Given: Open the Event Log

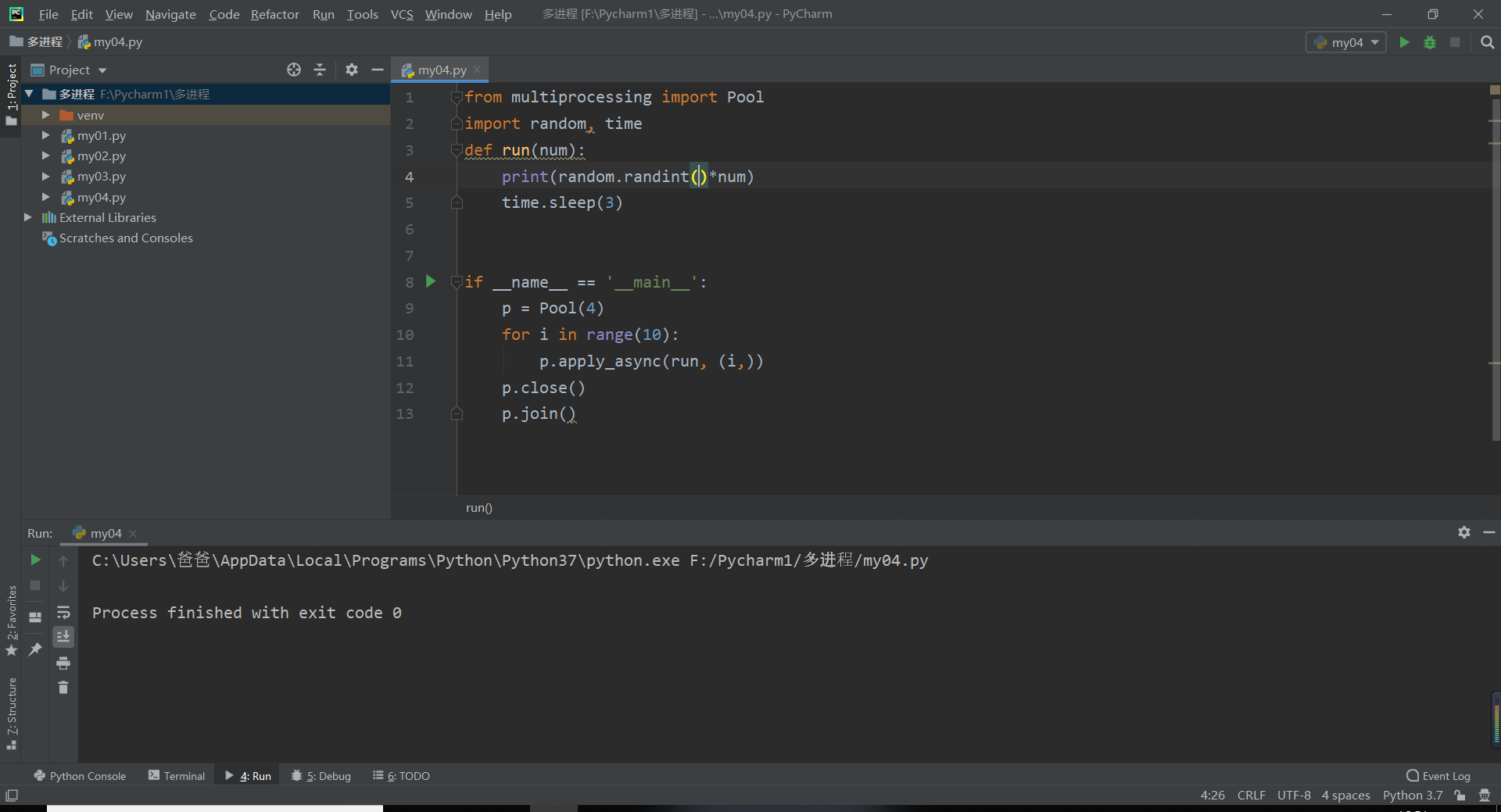Looking at the screenshot, I should tap(1438, 776).
